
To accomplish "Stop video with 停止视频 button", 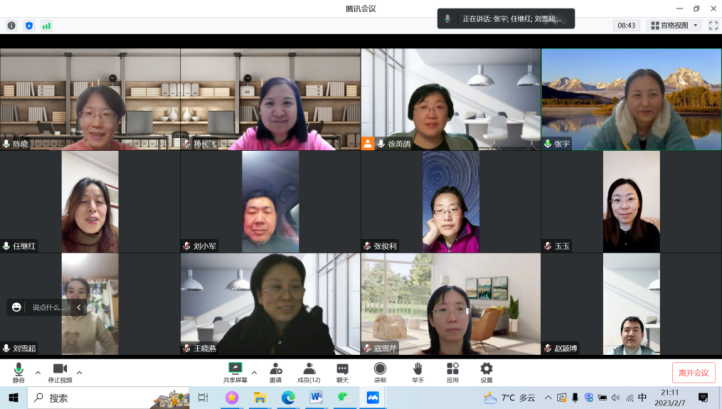I will [x=60, y=373].
